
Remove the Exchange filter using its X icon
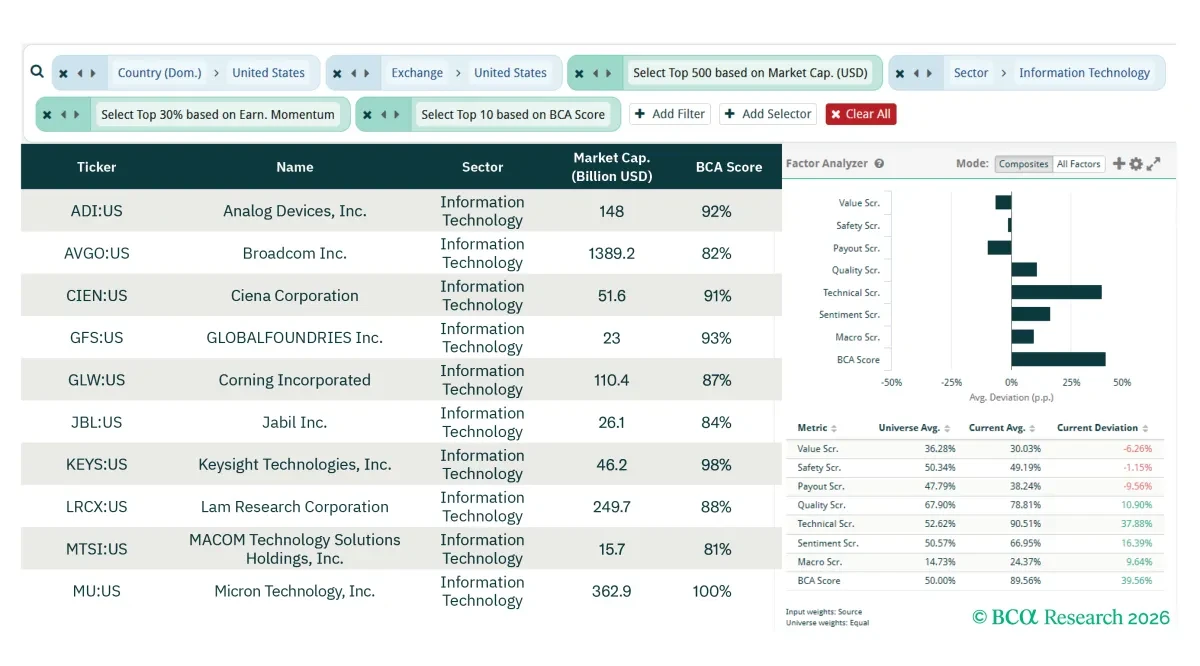pos(337,73)
